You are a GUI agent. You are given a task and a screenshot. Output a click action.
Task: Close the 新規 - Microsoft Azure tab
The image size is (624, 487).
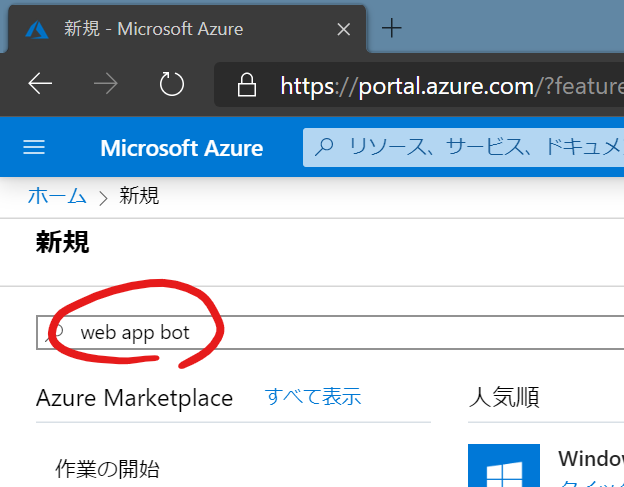point(343,29)
